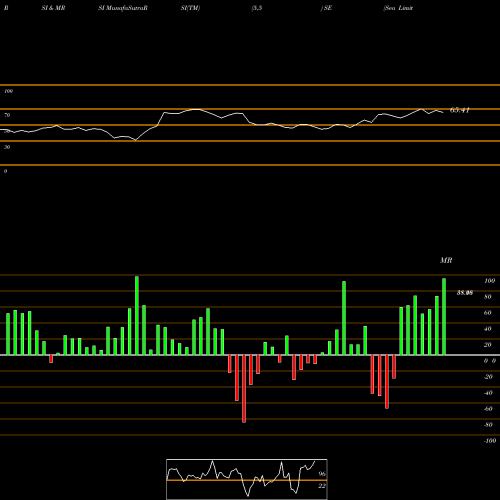Click the header text (Sea Limit
The image size is (500, 500).
pos(398,8)
